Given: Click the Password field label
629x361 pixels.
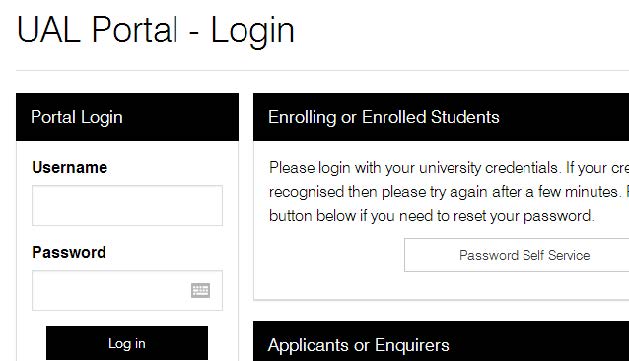Looking at the screenshot, I should pos(69,252).
